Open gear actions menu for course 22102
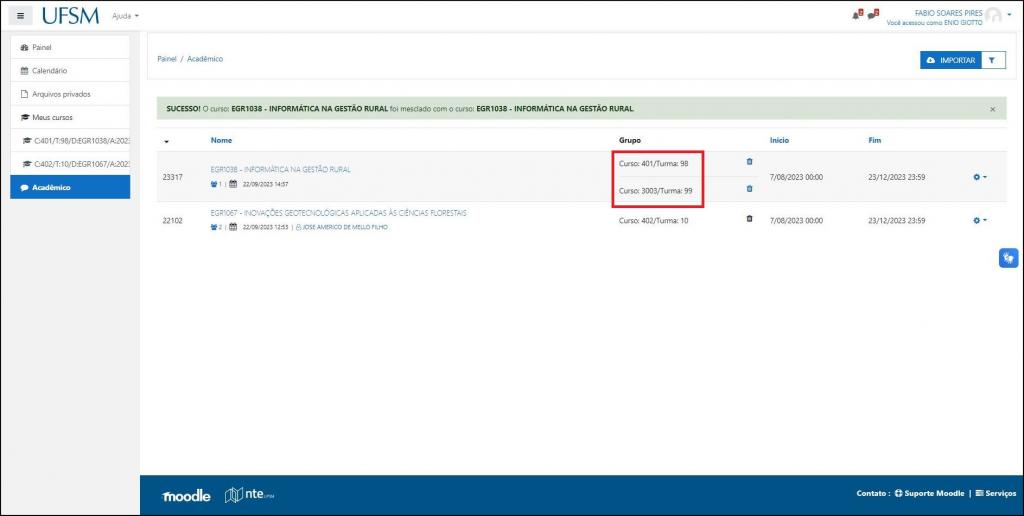Viewport: 1024px width, 516px height. click(x=980, y=220)
